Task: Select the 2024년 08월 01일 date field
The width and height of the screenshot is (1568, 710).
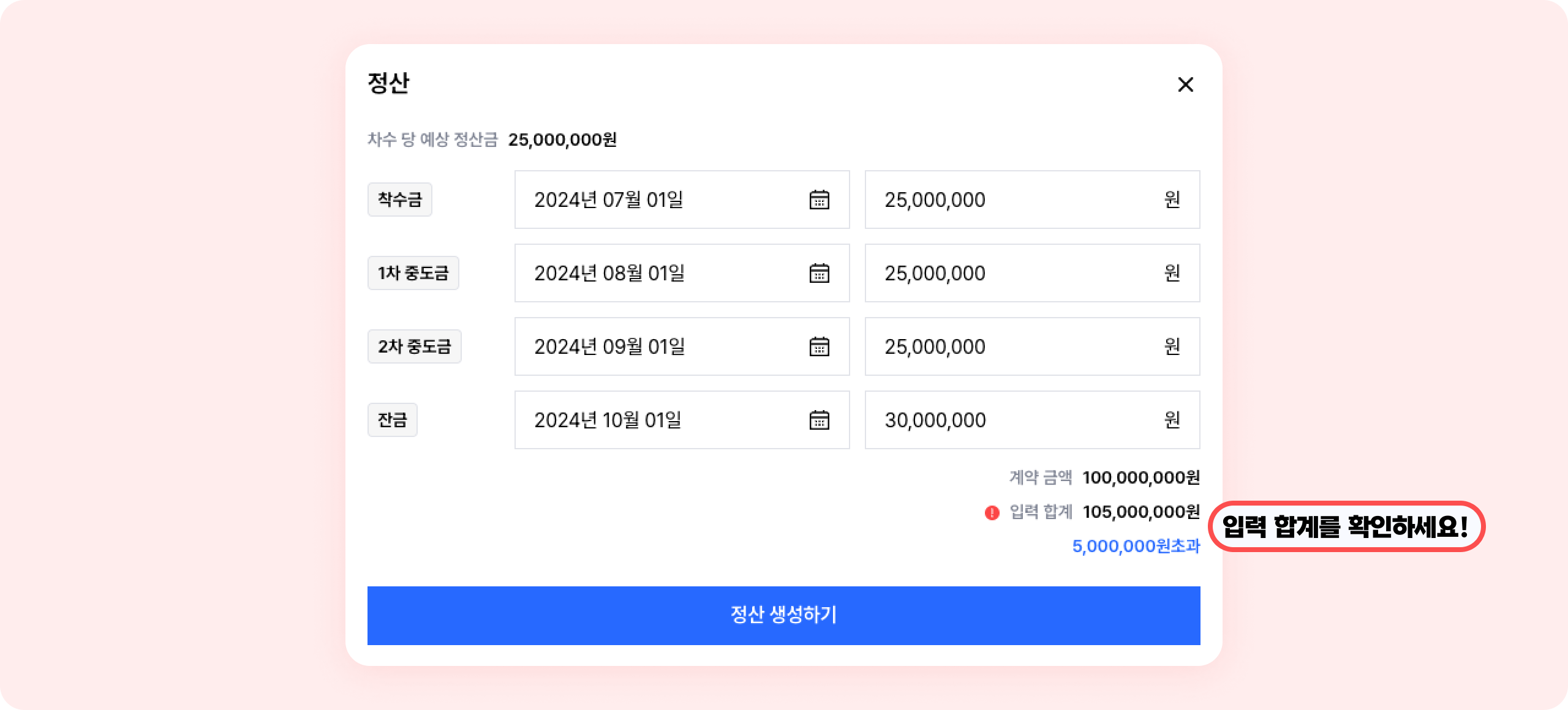Action: (x=655, y=273)
